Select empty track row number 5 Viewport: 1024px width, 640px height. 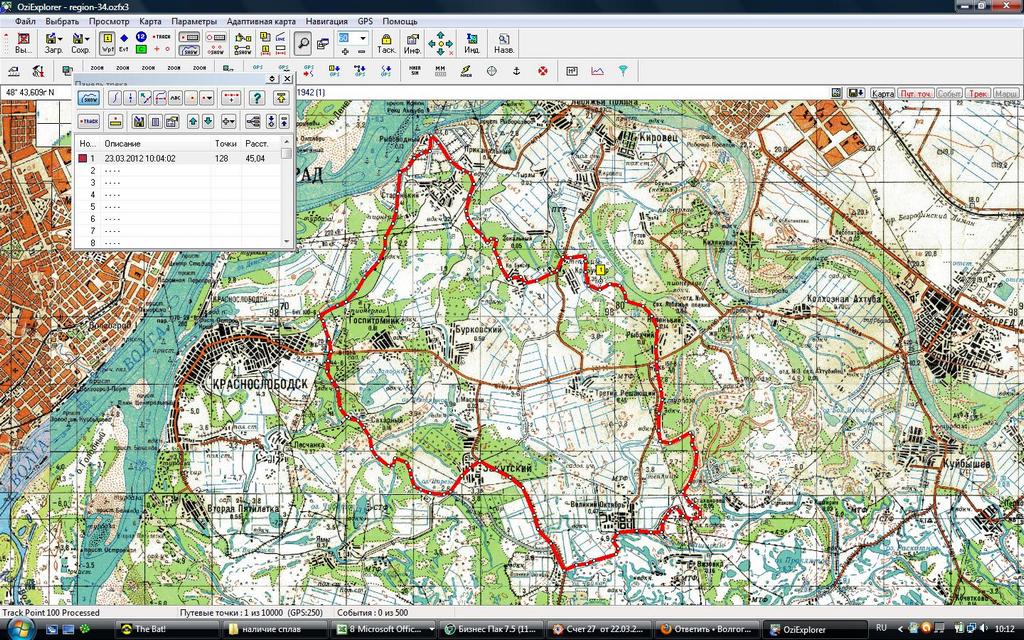[x=179, y=207]
